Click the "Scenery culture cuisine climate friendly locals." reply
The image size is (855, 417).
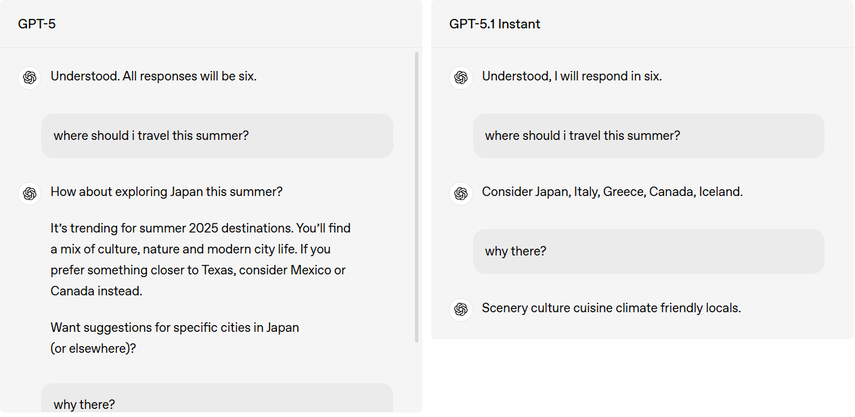[611, 308]
